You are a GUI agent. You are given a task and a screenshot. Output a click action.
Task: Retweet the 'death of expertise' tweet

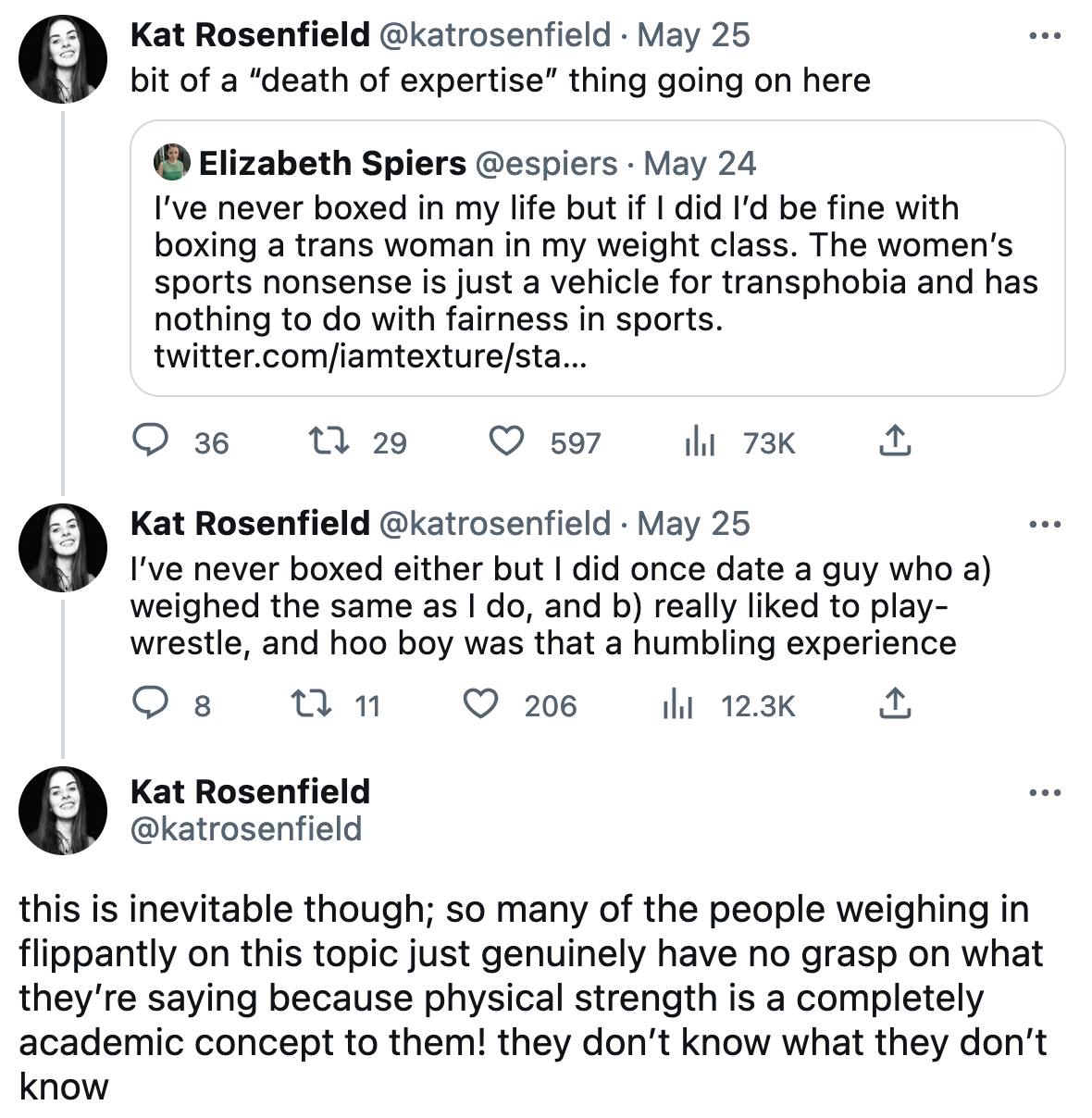[x=329, y=441]
